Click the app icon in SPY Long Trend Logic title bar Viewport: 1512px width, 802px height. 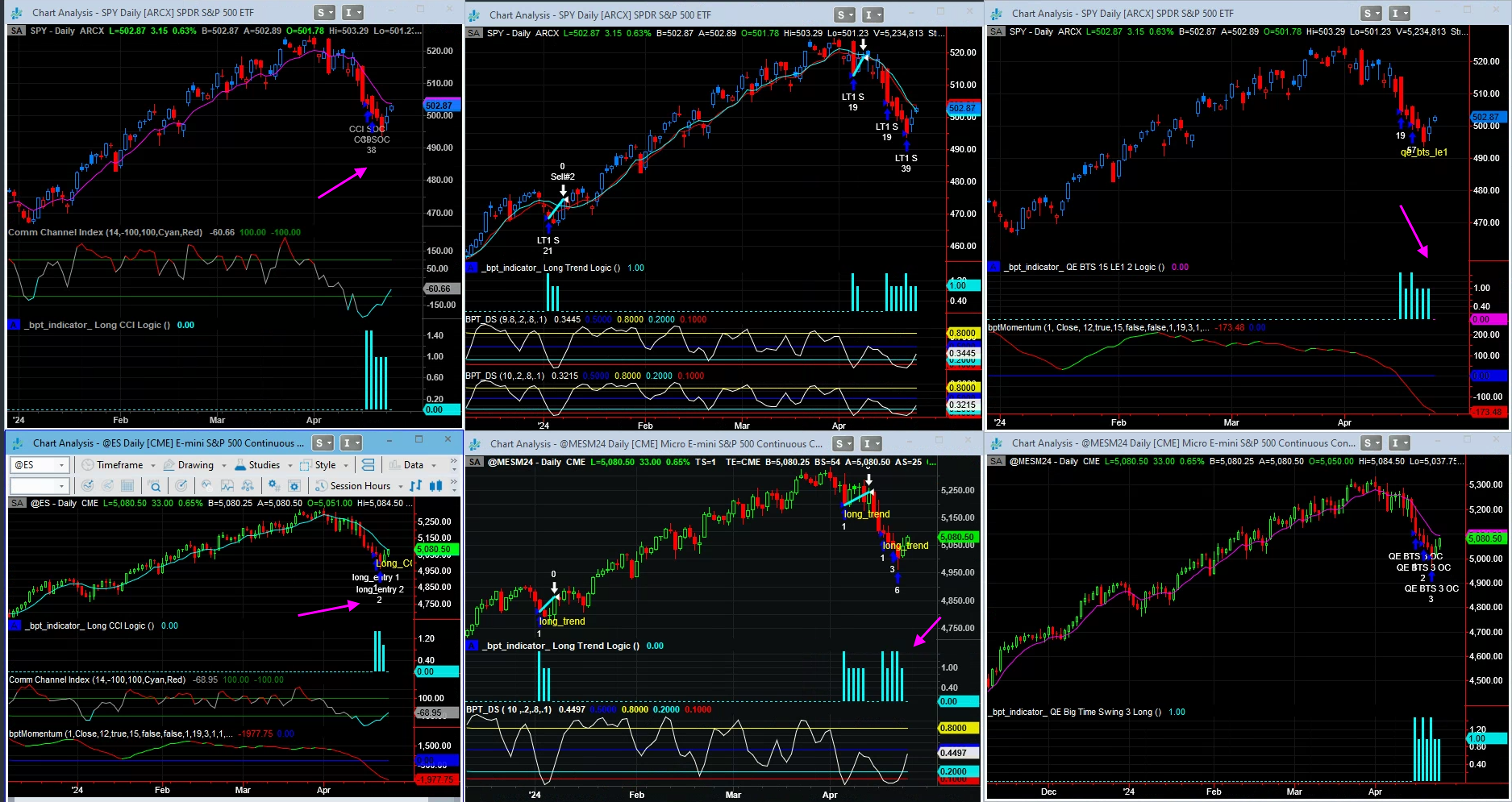(x=474, y=15)
